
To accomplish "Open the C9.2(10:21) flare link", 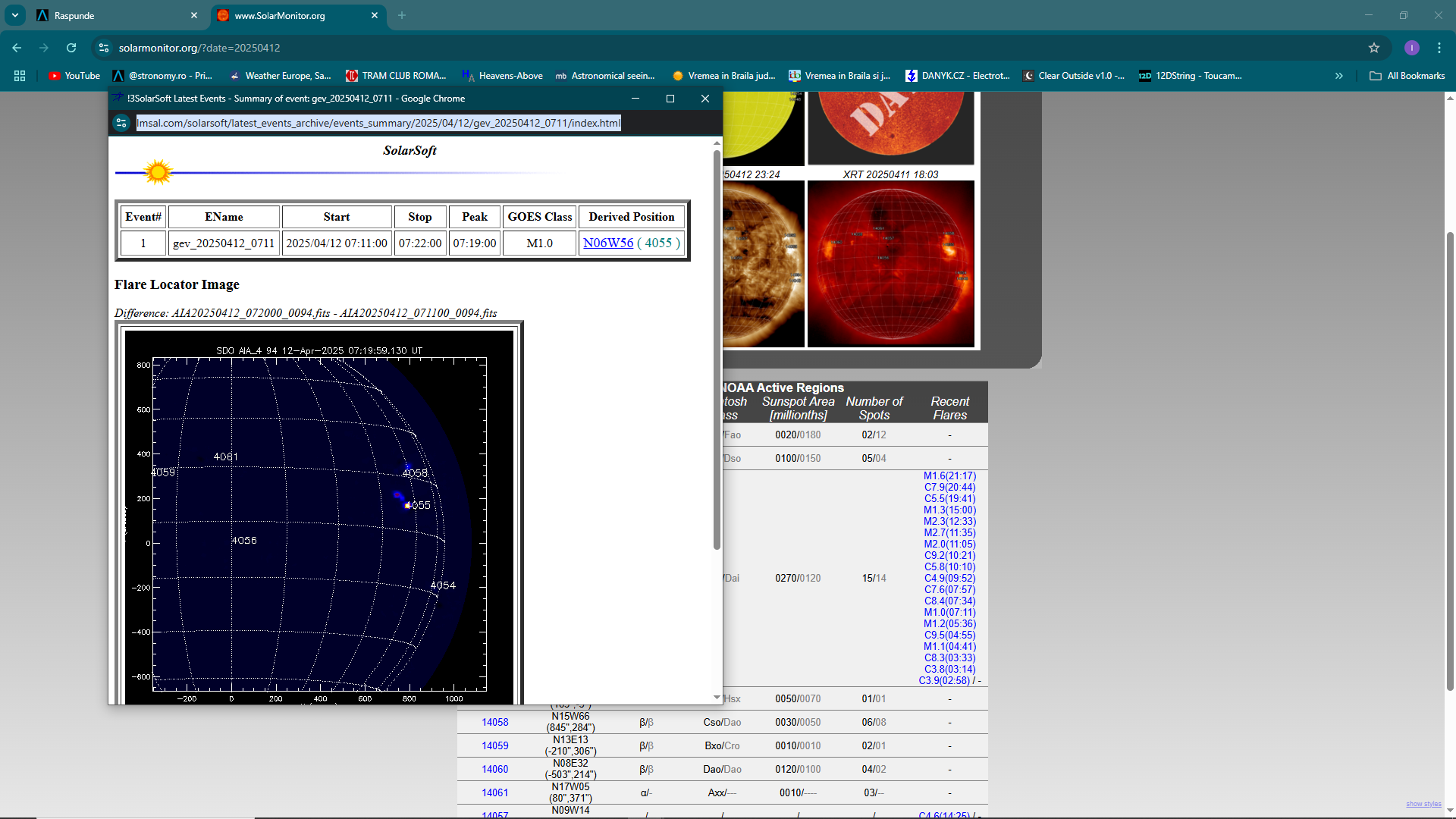I will click(949, 556).
